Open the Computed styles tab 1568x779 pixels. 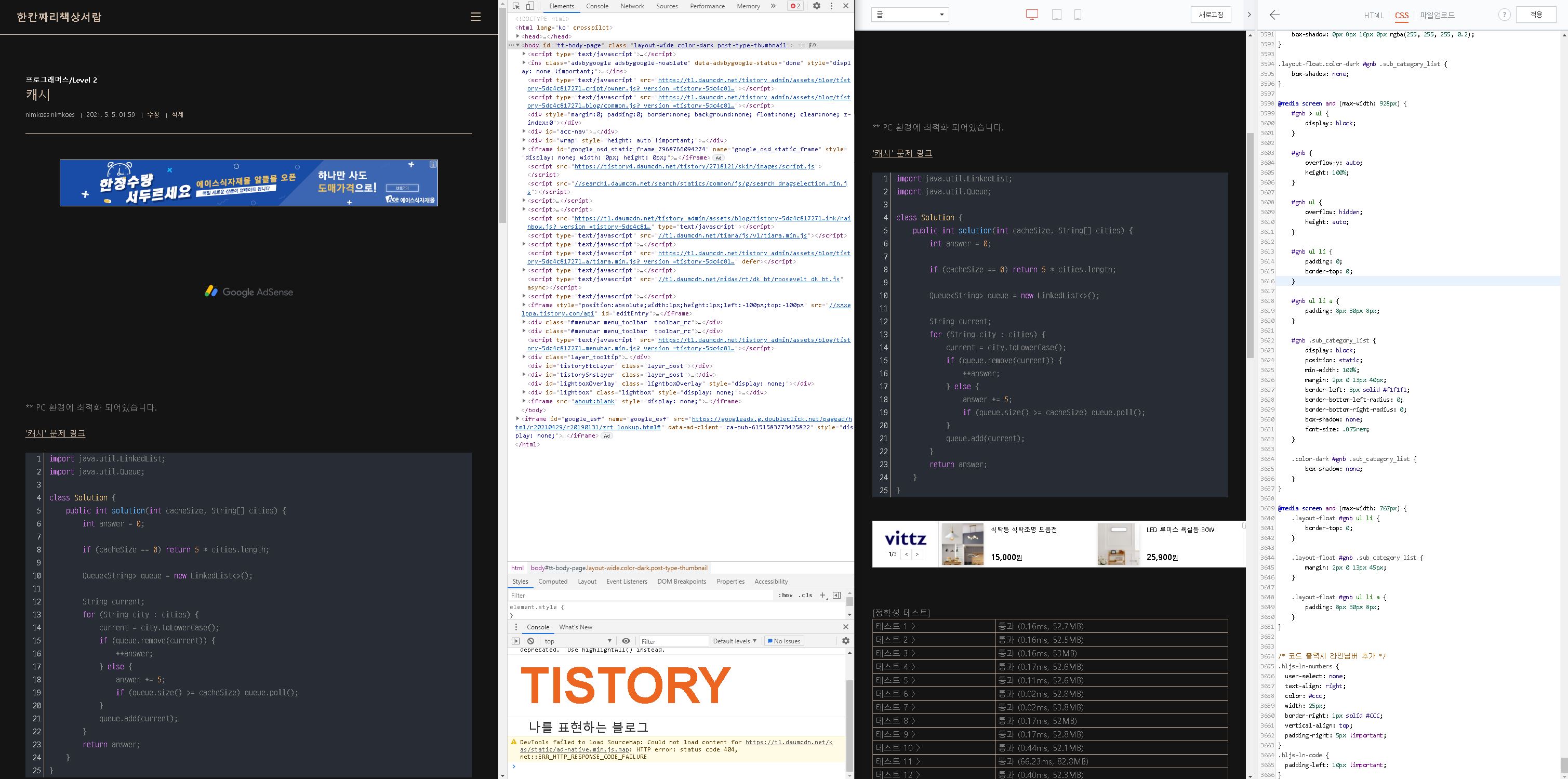tap(553, 581)
